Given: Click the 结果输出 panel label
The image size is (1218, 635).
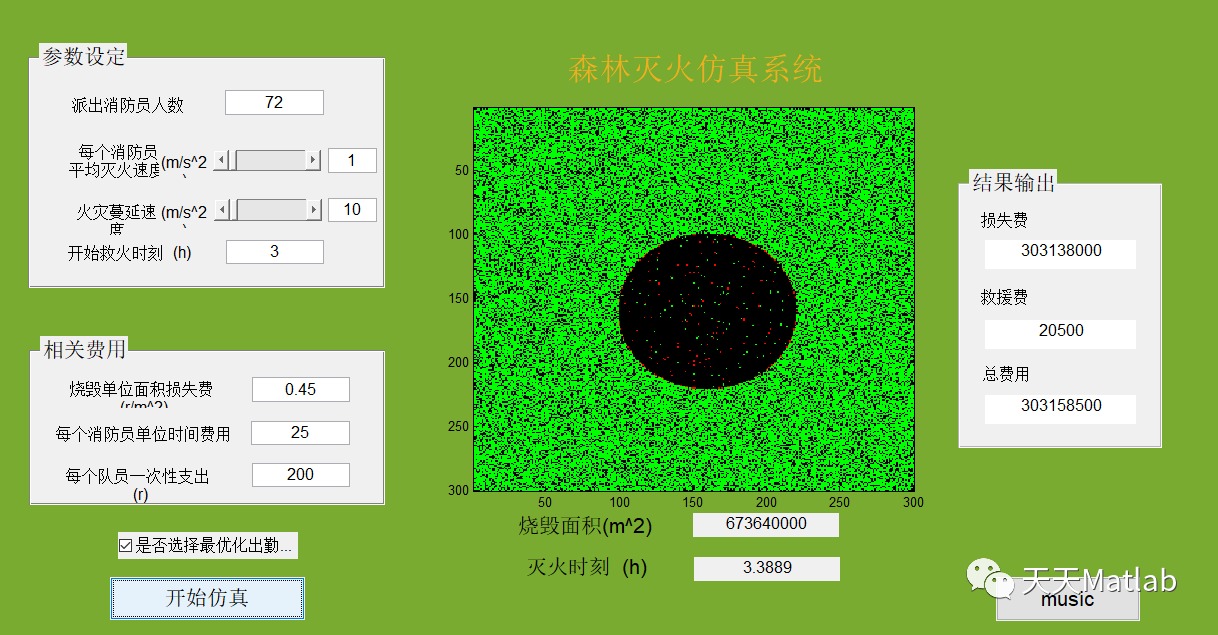Looking at the screenshot, I should coord(1014,183).
